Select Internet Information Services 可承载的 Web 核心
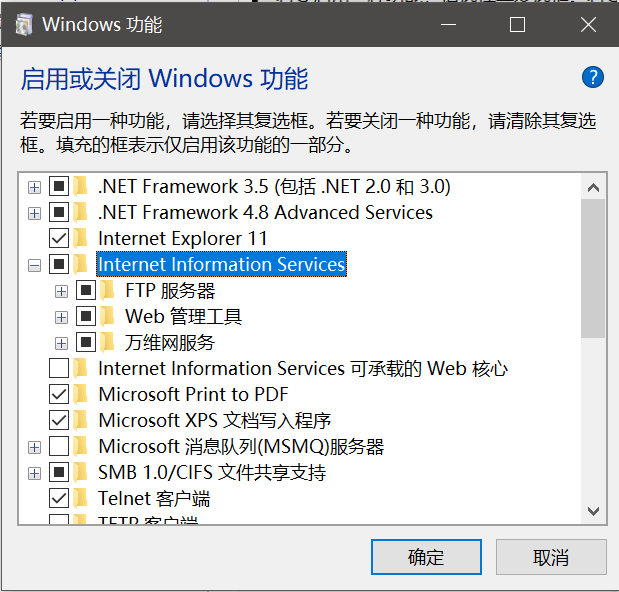 tap(302, 369)
